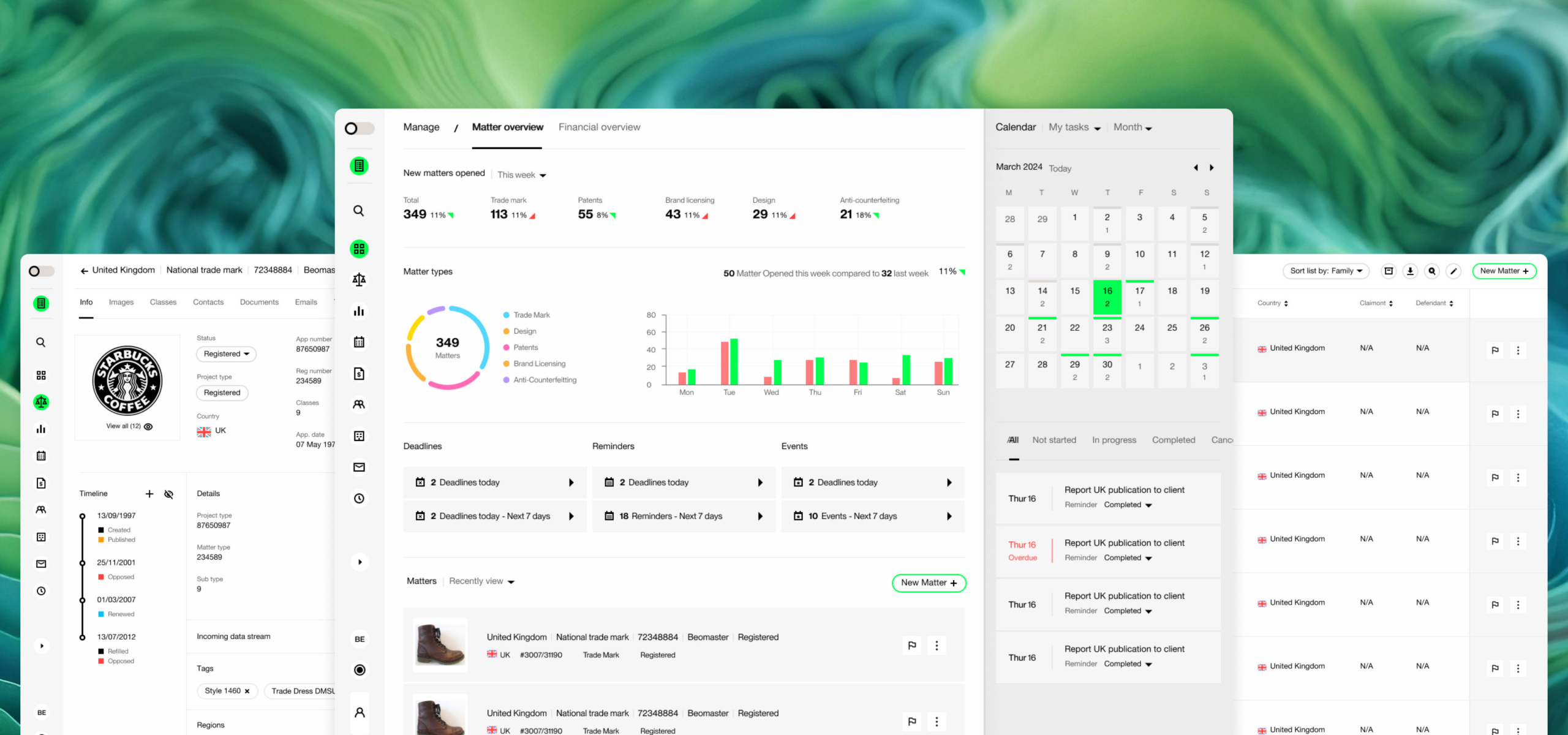Click the download icon in right toolbar
This screenshot has width=1568, height=735.
click(x=1410, y=271)
